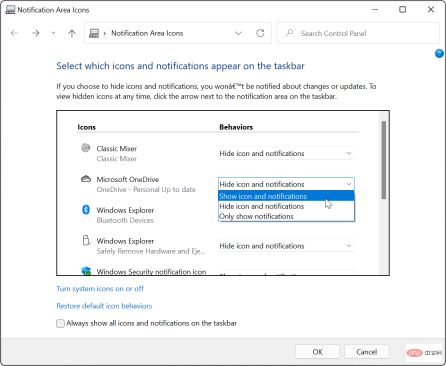Close the Notification Area Icons window
Screen dimensions: 446x366
(x=431, y=10)
